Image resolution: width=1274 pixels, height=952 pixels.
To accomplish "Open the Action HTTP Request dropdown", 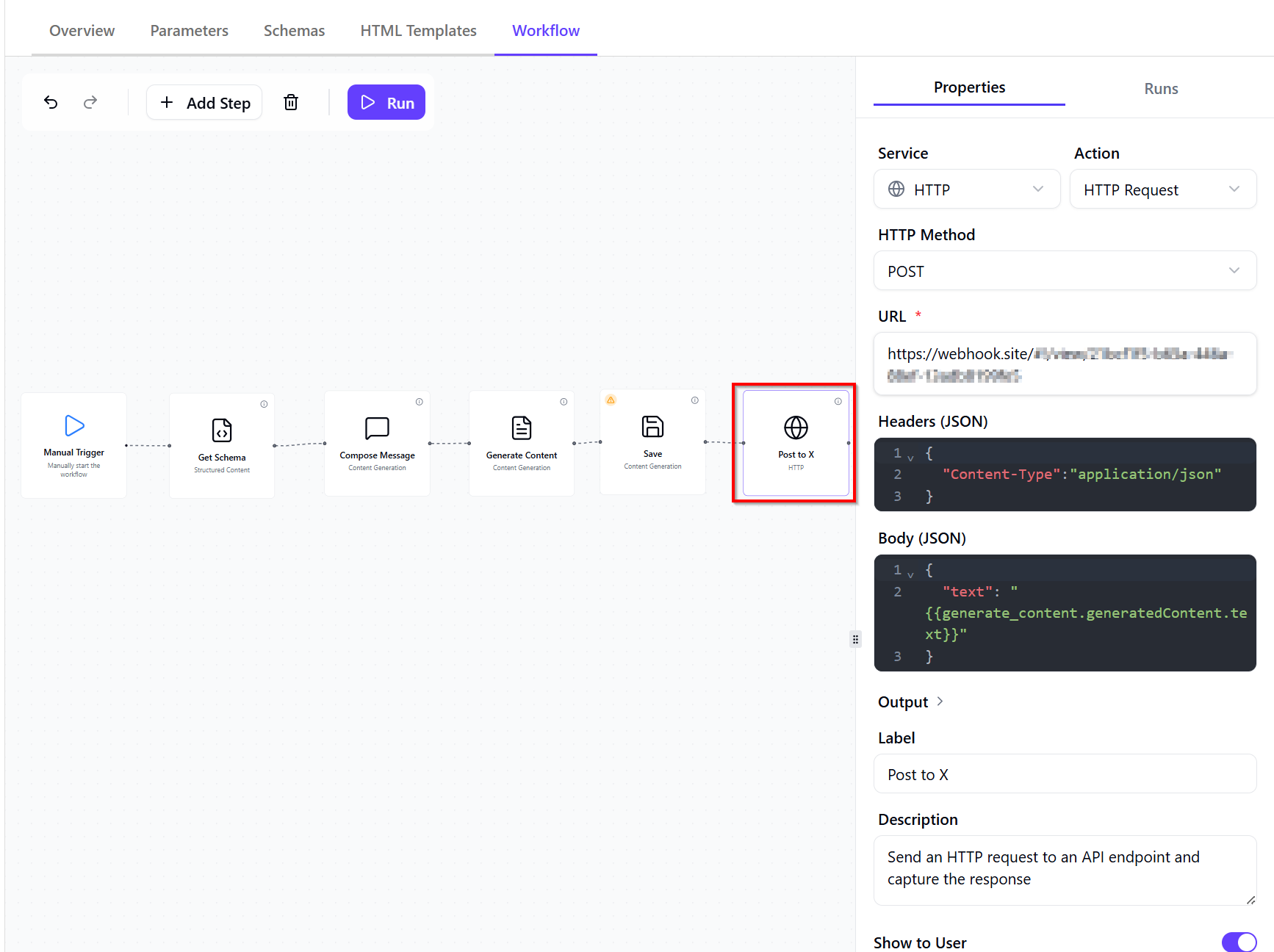I will [1162, 190].
